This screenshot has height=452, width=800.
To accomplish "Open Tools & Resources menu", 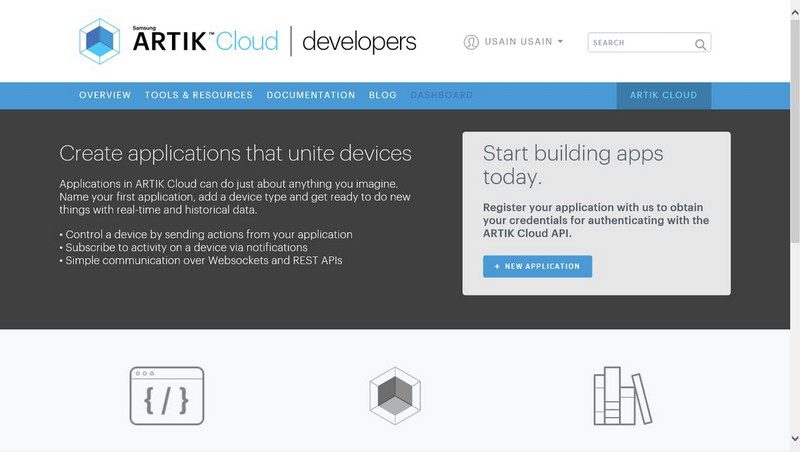I will pos(198,95).
